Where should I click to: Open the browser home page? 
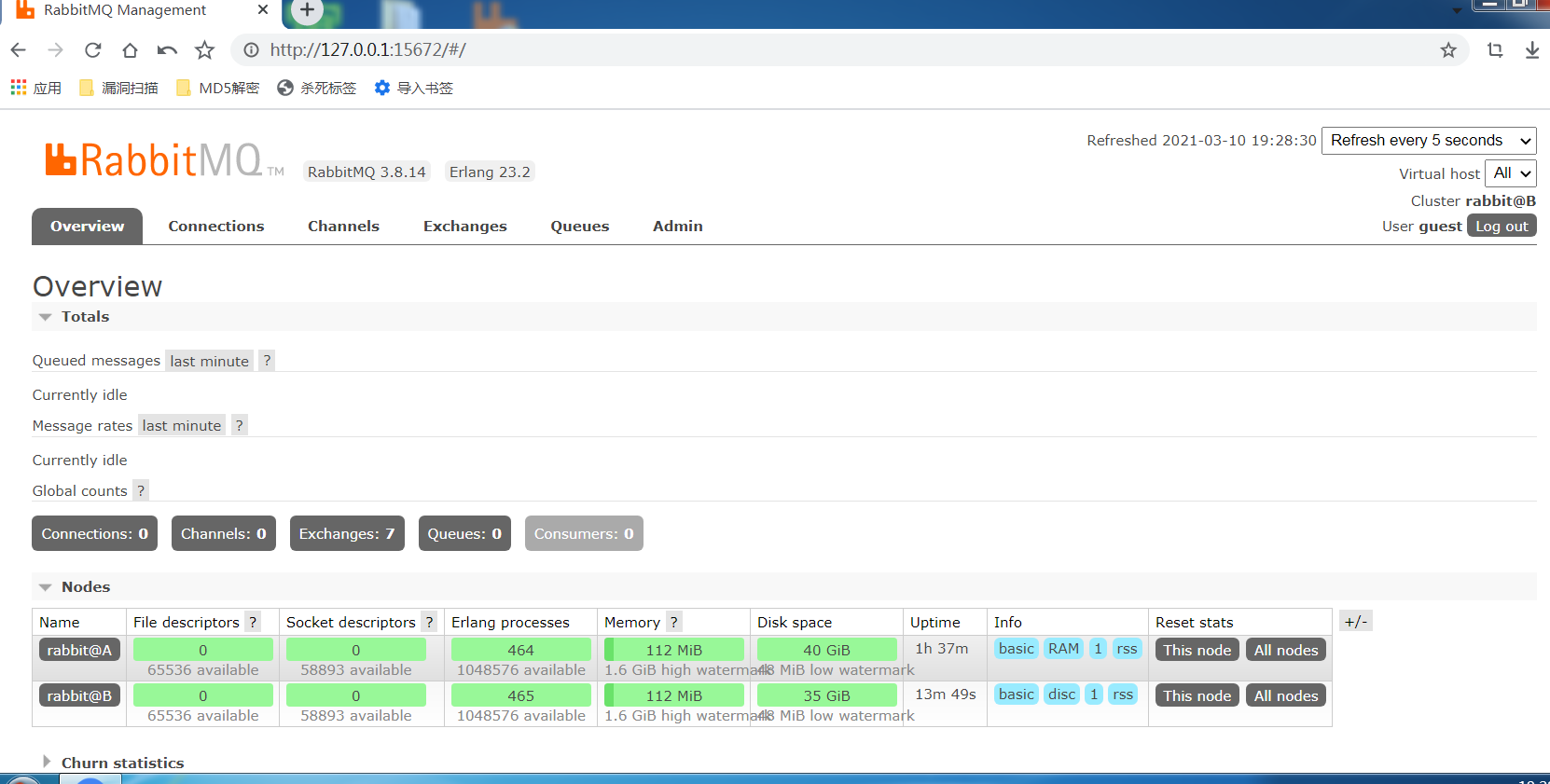[130, 50]
